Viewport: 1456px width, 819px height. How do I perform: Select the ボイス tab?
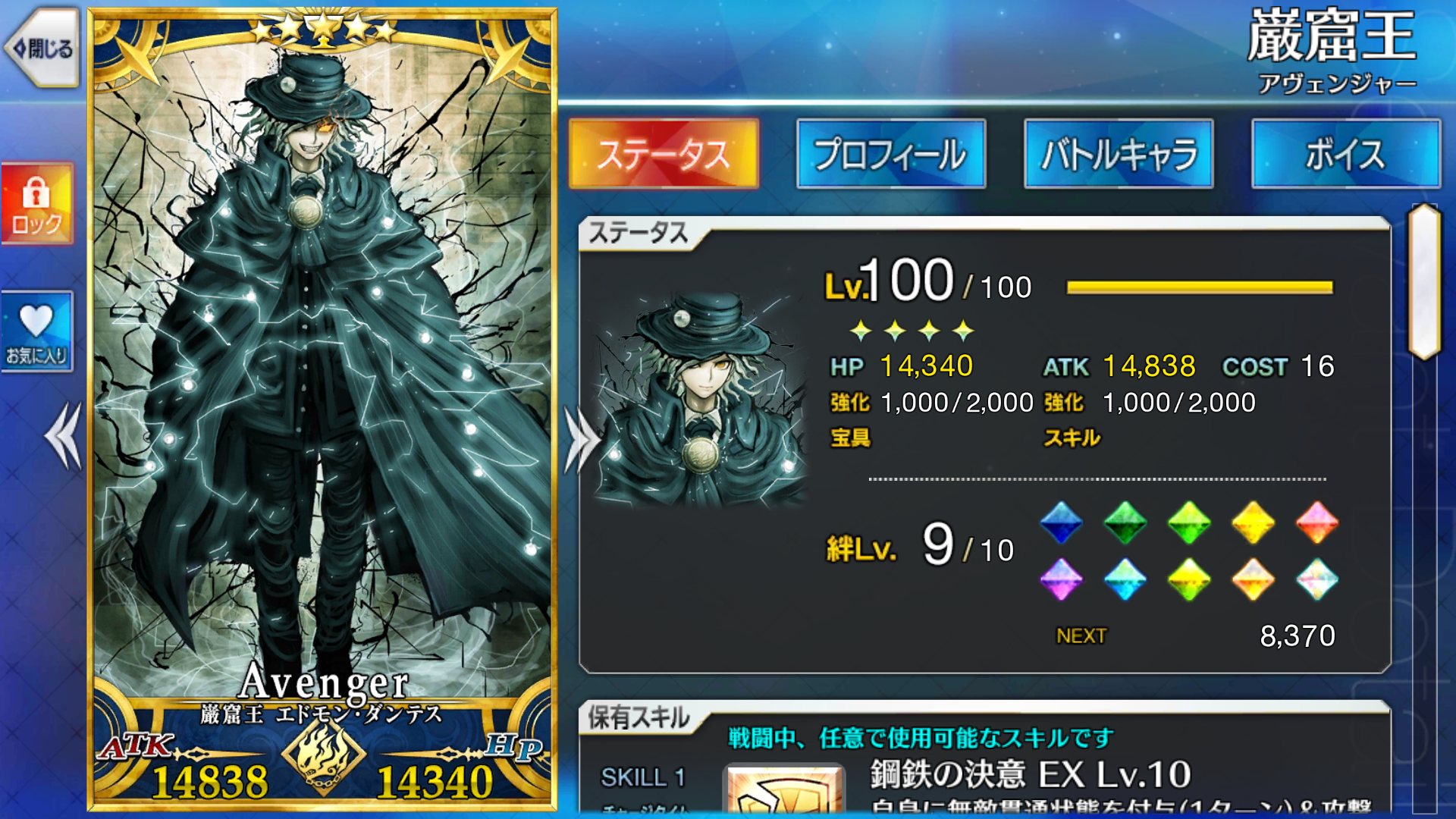[x=1346, y=154]
